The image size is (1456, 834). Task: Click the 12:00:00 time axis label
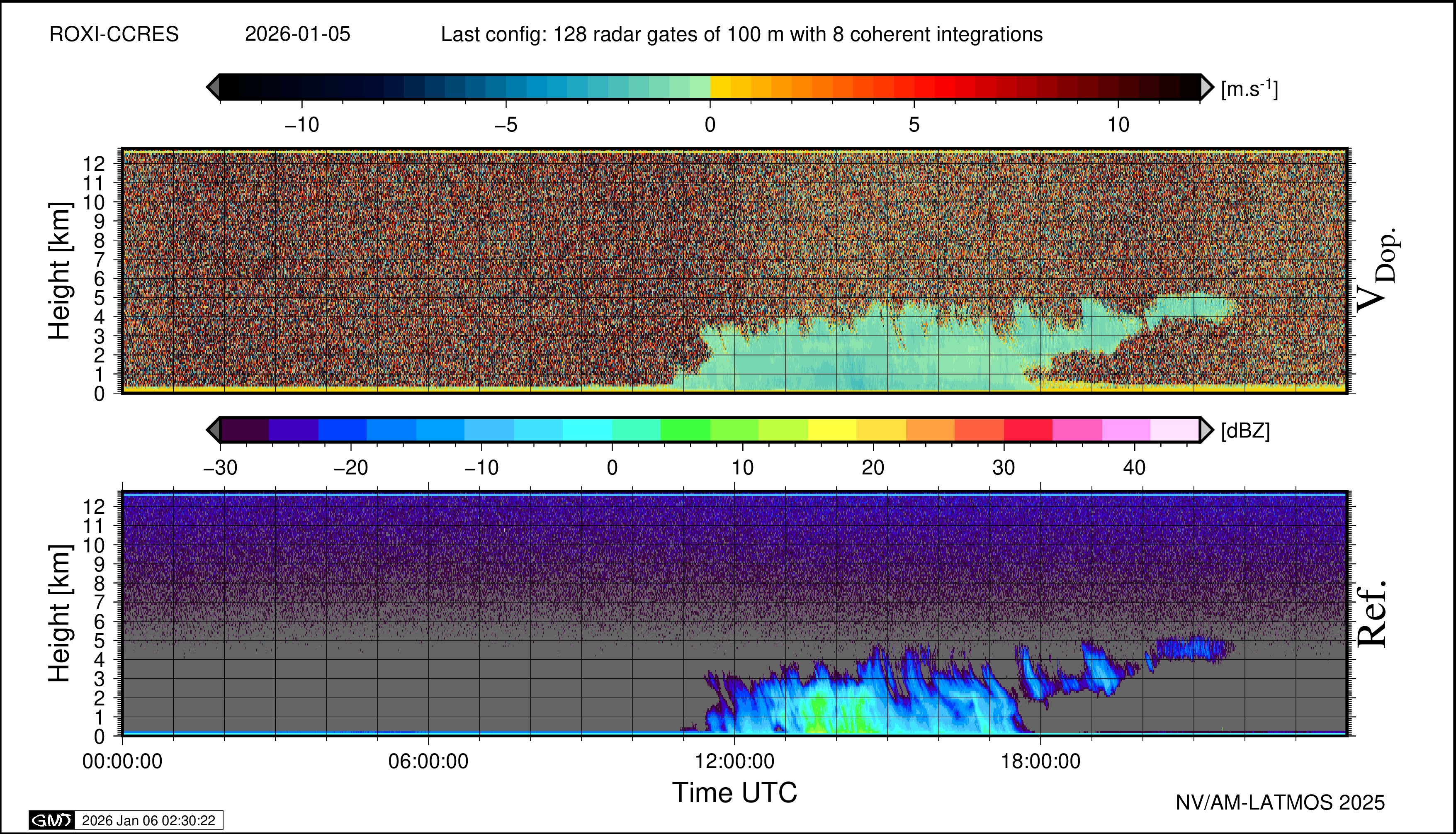[x=734, y=762]
